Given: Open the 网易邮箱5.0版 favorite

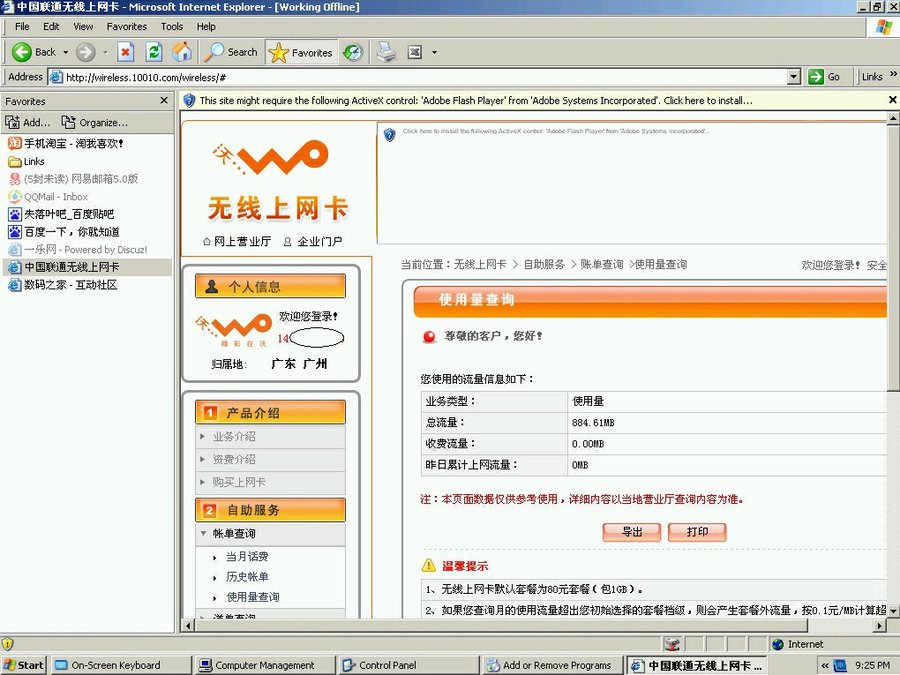Looking at the screenshot, I should (73, 179).
